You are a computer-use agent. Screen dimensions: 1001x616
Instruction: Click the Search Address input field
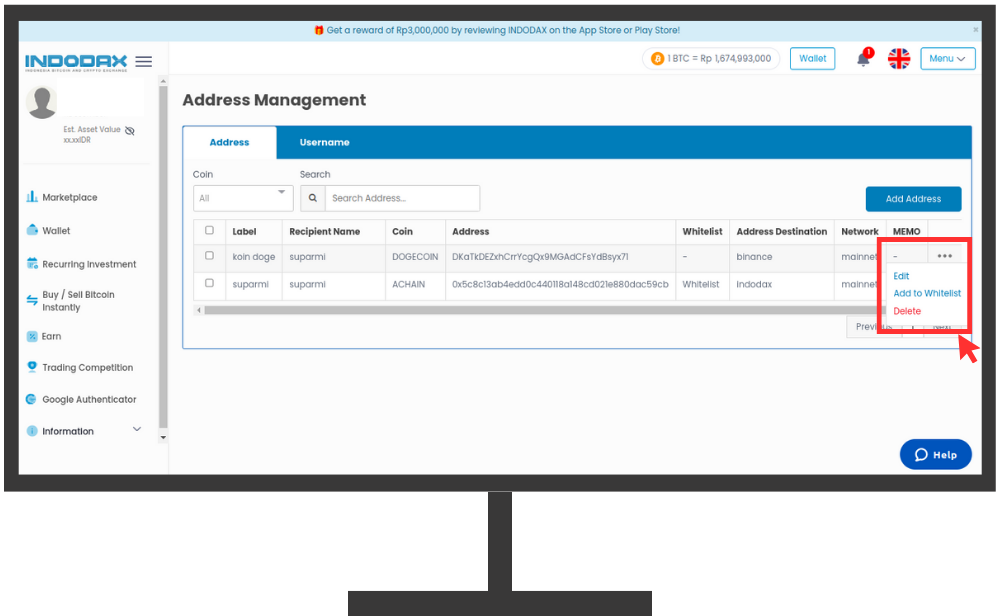(x=402, y=198)
